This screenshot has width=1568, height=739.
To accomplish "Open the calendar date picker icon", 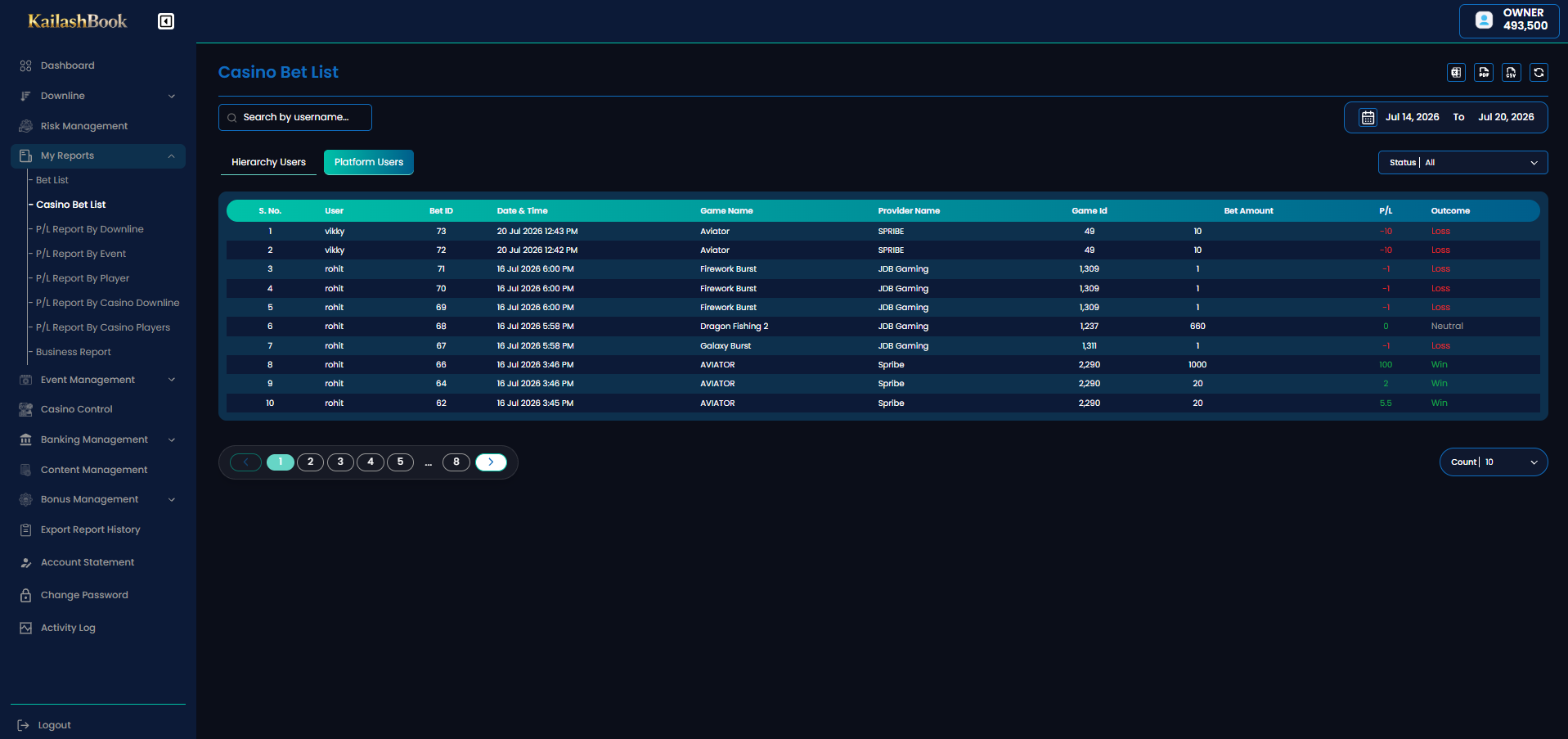I will [x=1368, y=118].
